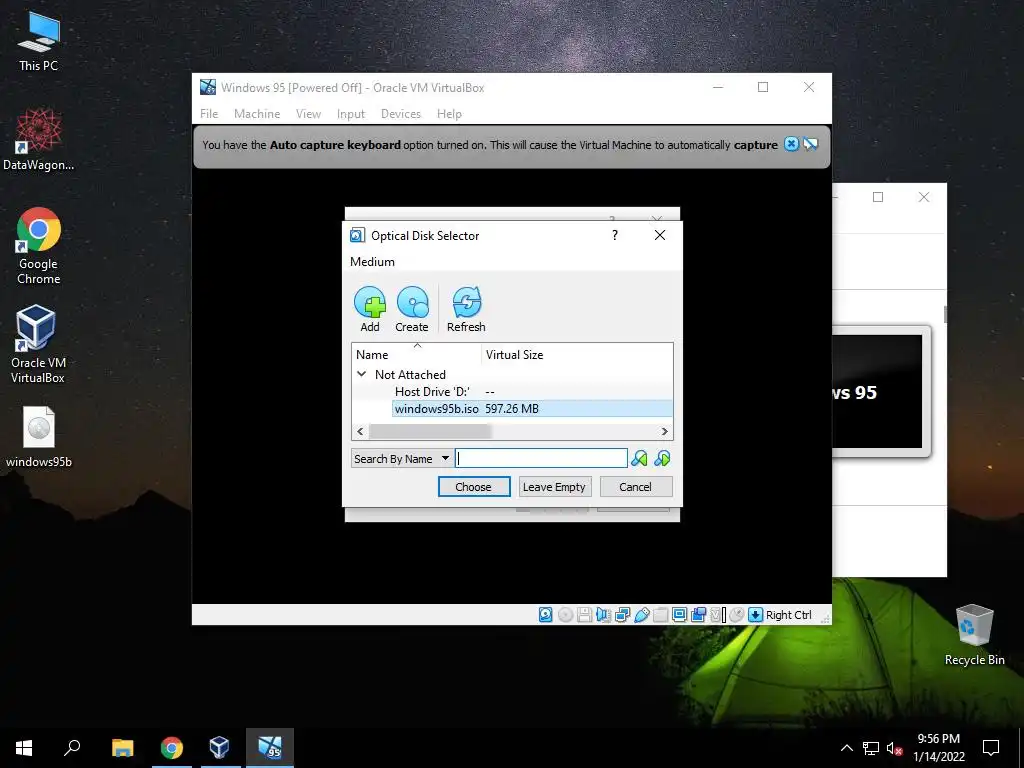Viewport: 1024px width, 768px height.
Task: Click the Cancel button
Action: pyautogui.click(x=635, y=487)
